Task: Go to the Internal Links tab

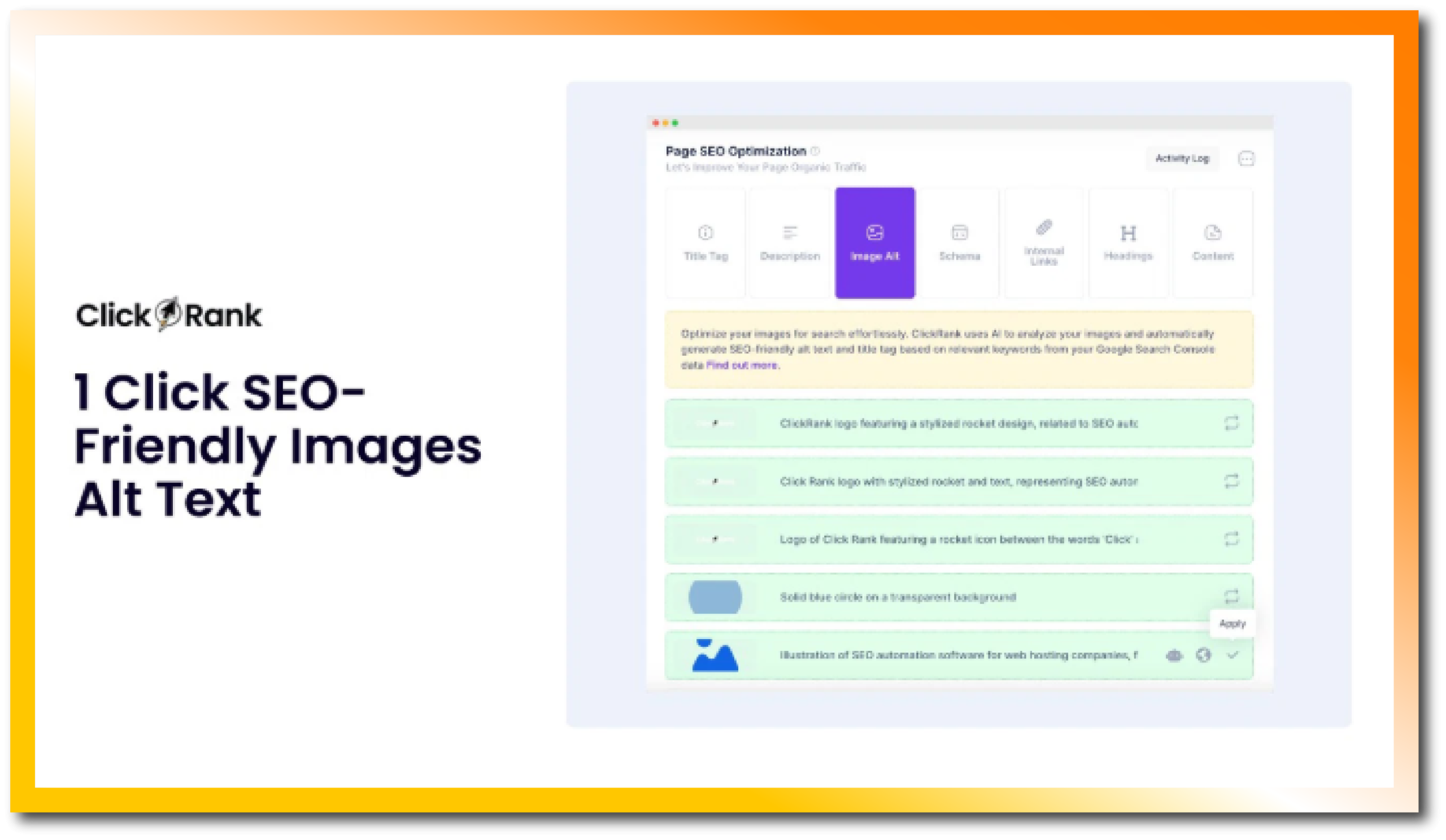Action: coord(1044,243)
